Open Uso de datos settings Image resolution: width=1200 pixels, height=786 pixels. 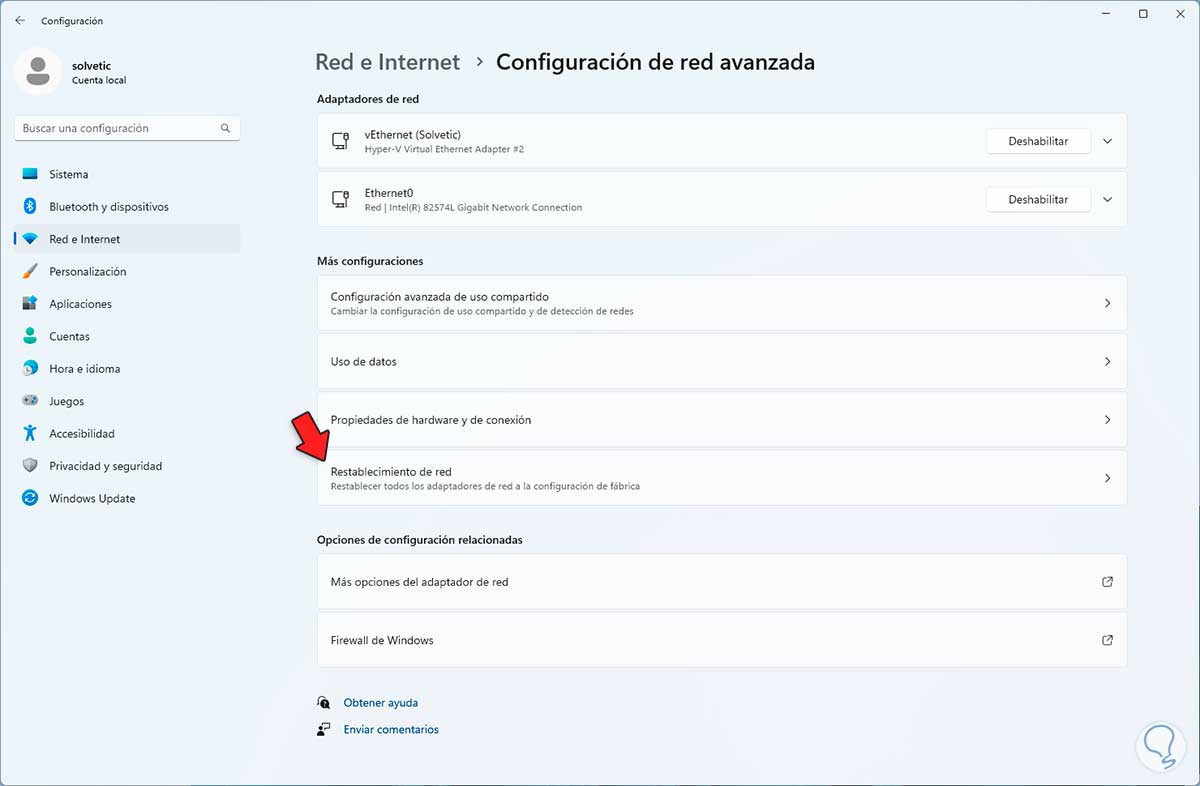[720, 361]
